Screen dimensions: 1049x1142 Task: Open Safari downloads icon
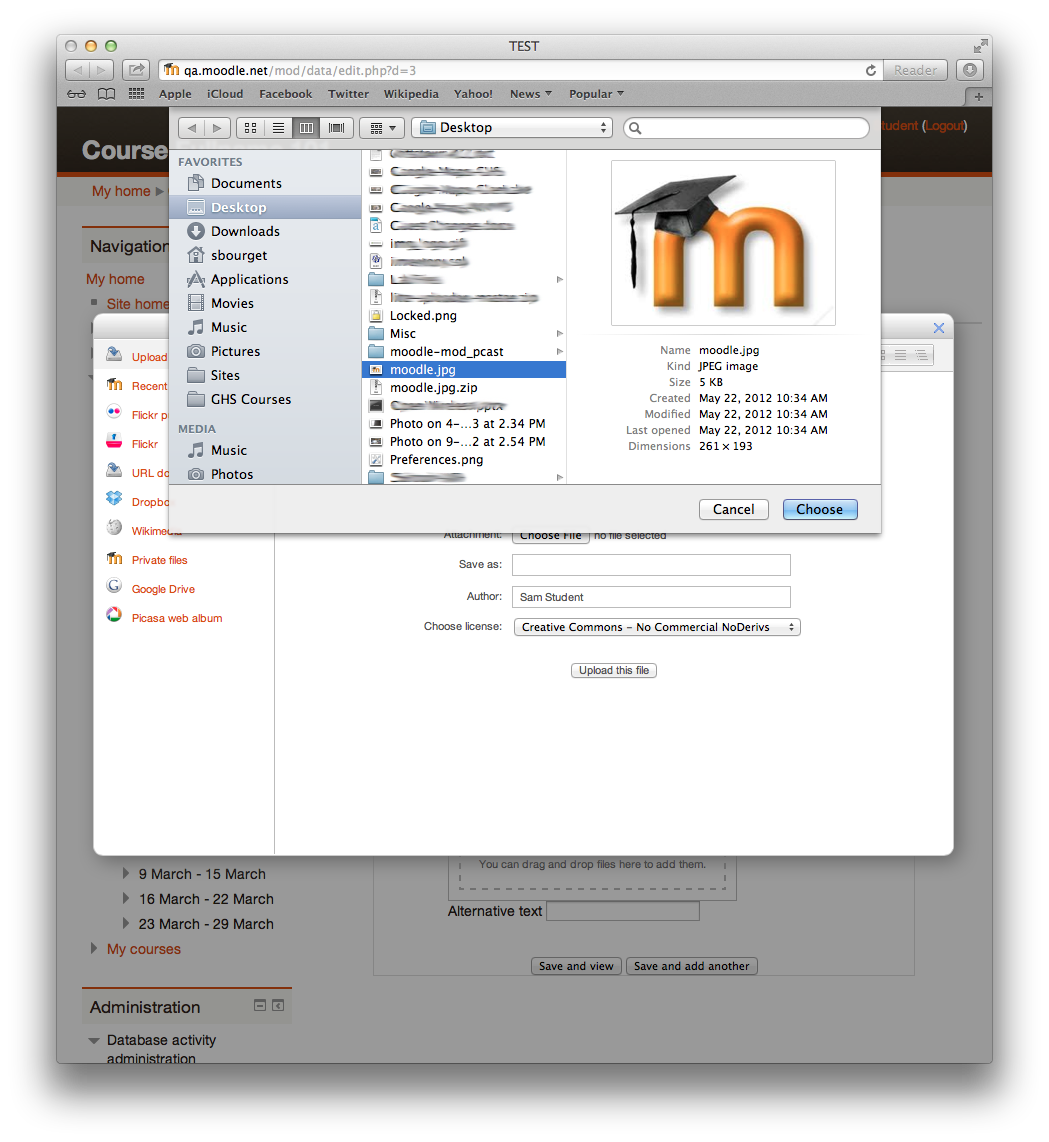[970, 70]
